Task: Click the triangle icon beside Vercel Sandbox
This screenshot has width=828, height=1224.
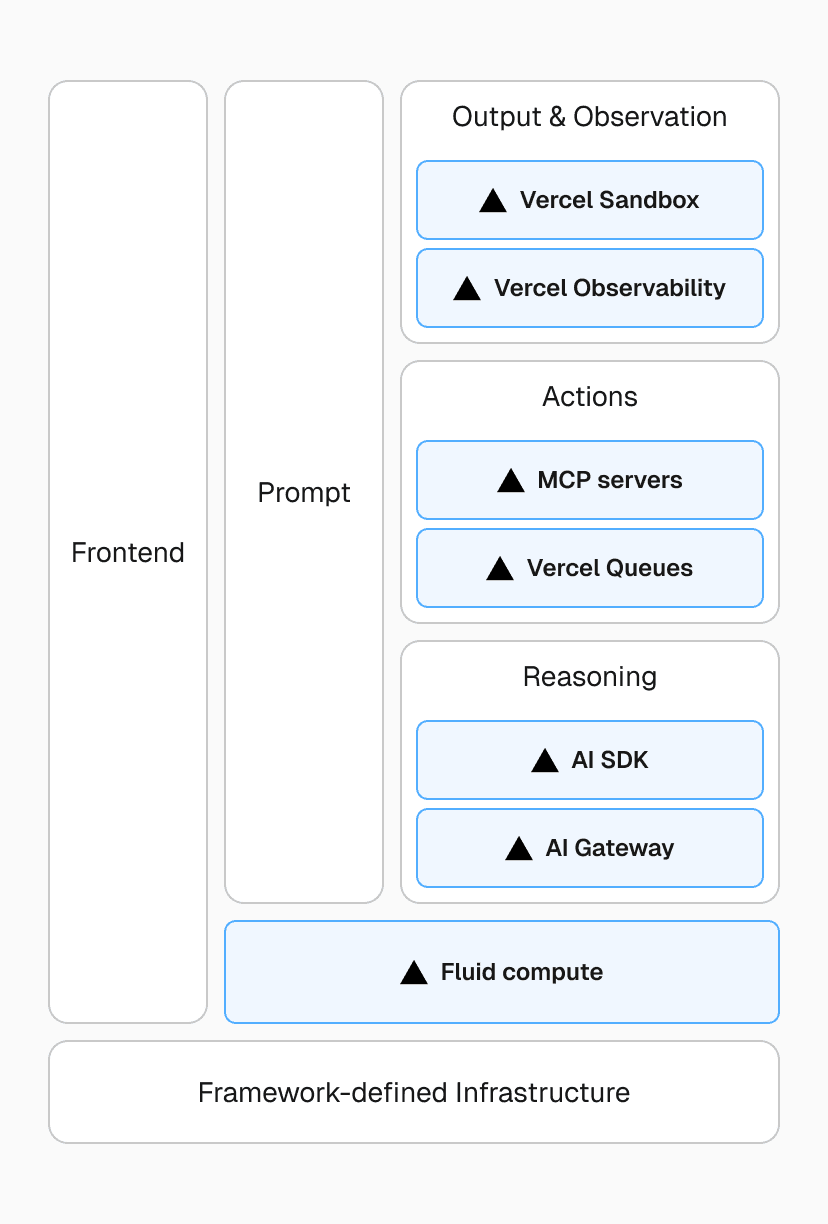Action: tap(493, 201)
